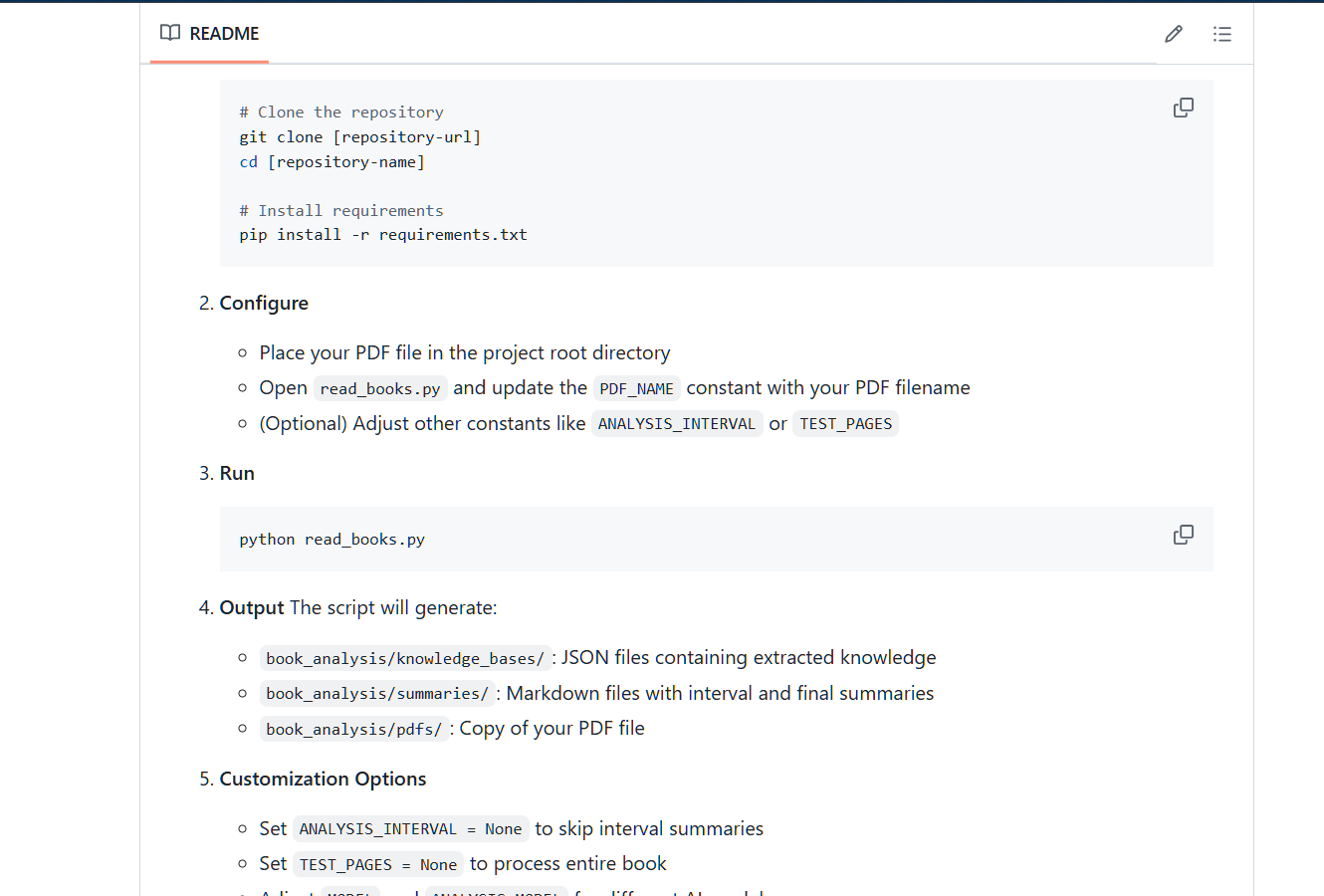Viewport: 1324px width, 896px height.
Task: Click 'pip install -r requirements.txt' line
Action: (383, 235)
